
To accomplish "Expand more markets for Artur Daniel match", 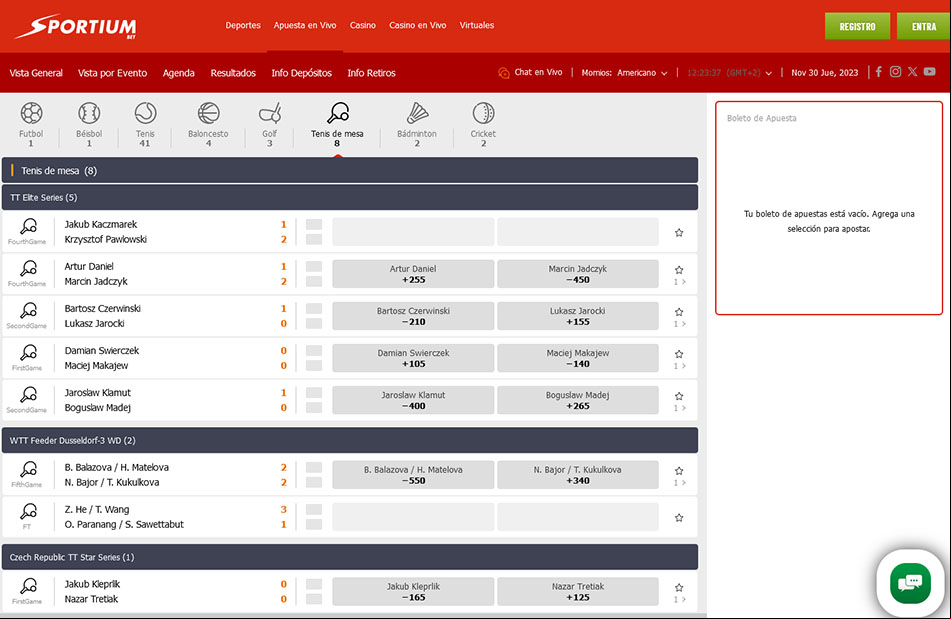I will tap(680, 282).
